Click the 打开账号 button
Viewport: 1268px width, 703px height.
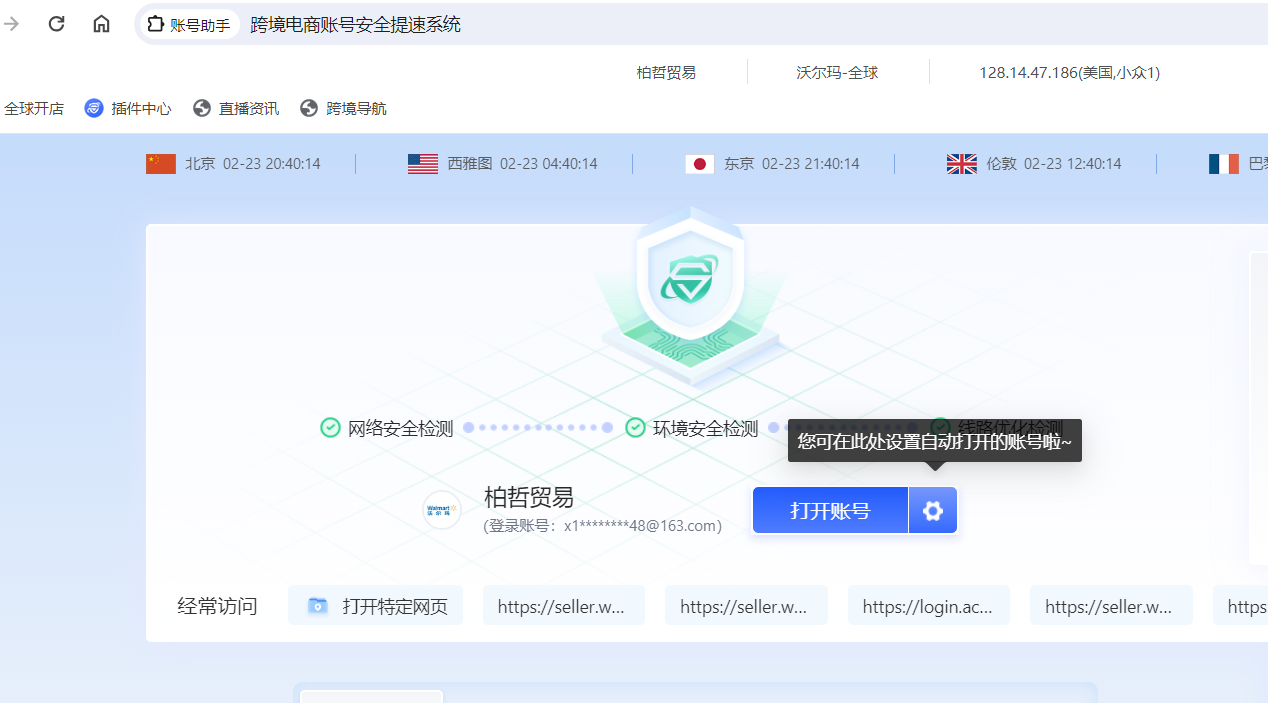click(x=830, y=511)
